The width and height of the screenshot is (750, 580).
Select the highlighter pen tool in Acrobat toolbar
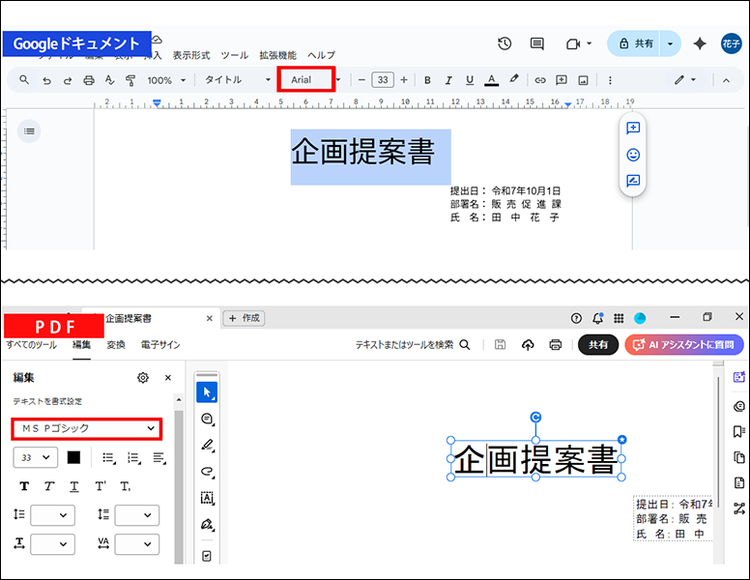[207, 444]
